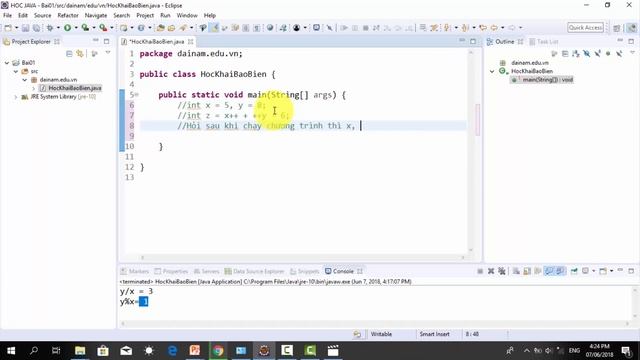The height and width of the screenshot is (360, 640).
Task: Toggle Word Wrap in the Console toolbar
Action: [x=538, y=271]
